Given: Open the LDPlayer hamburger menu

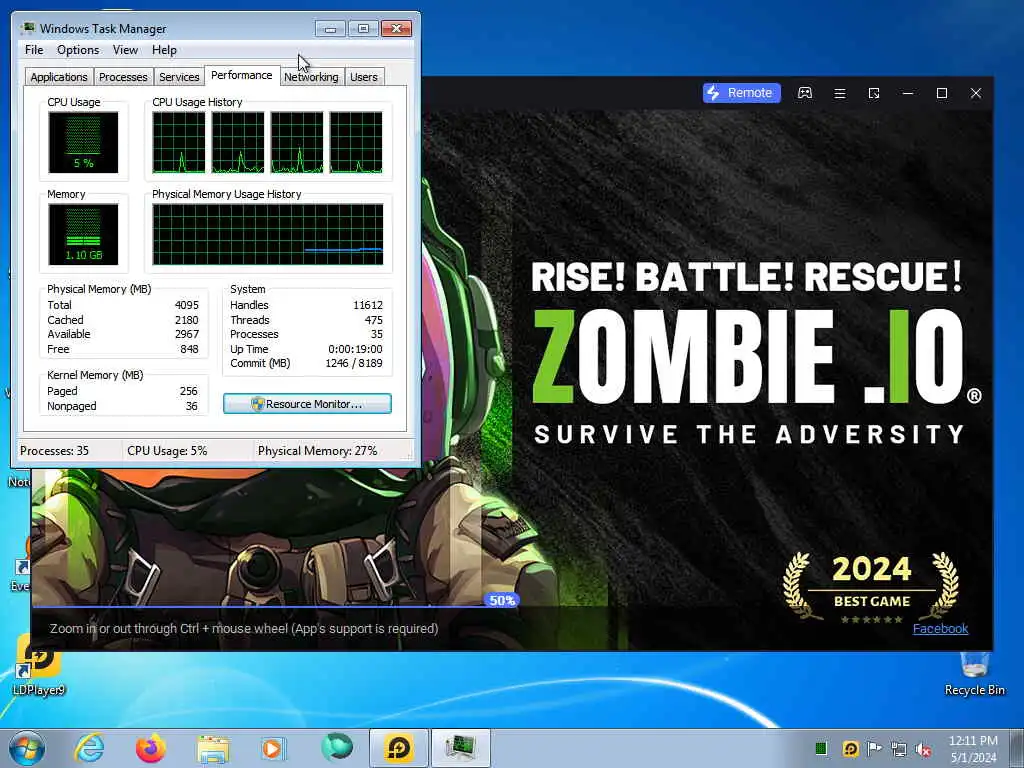Looking at the screenshot, I should (840, 93).
